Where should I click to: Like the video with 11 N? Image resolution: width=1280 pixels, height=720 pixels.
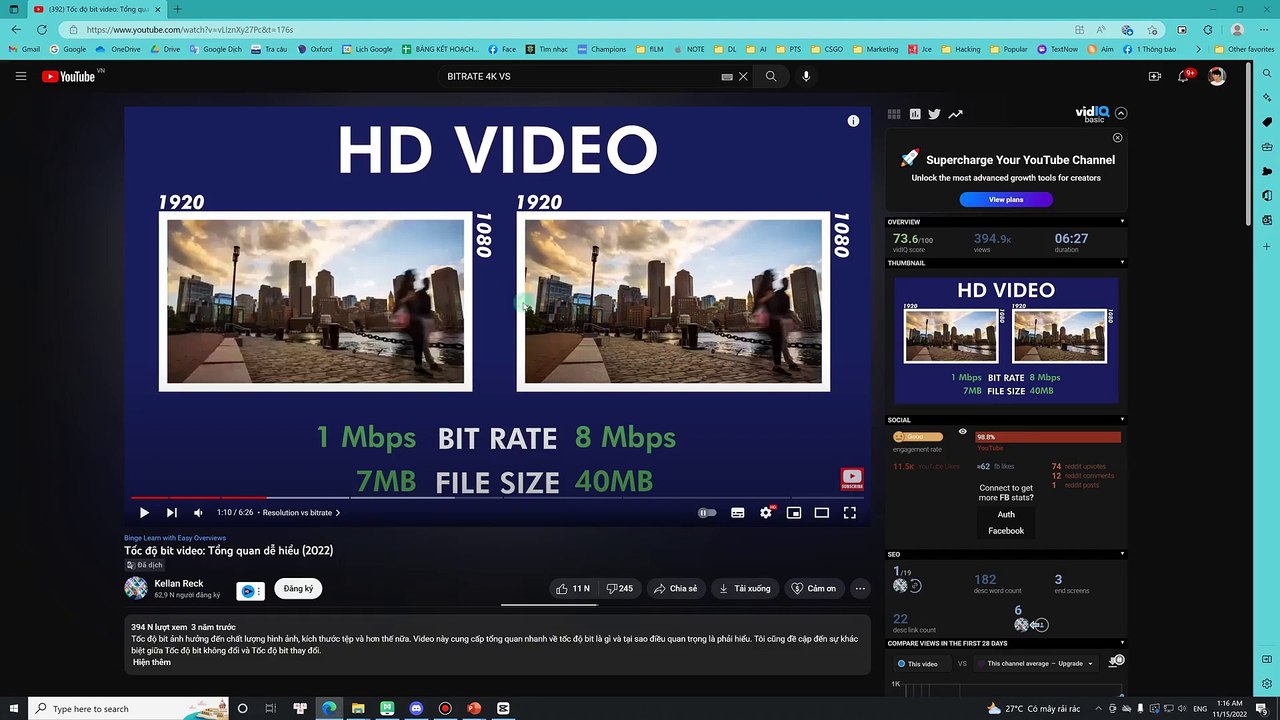coord(573,589)
